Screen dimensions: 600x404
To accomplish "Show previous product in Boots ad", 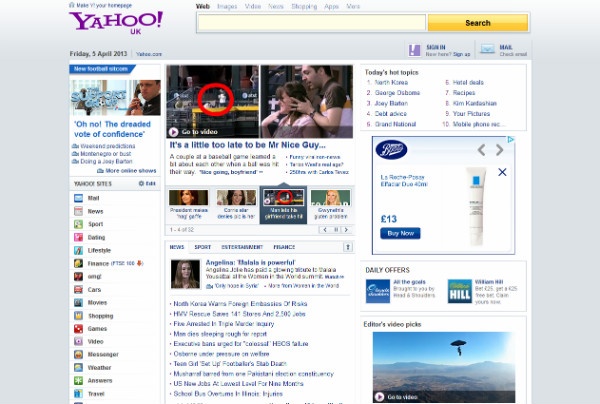I will [x=482, y=150].
